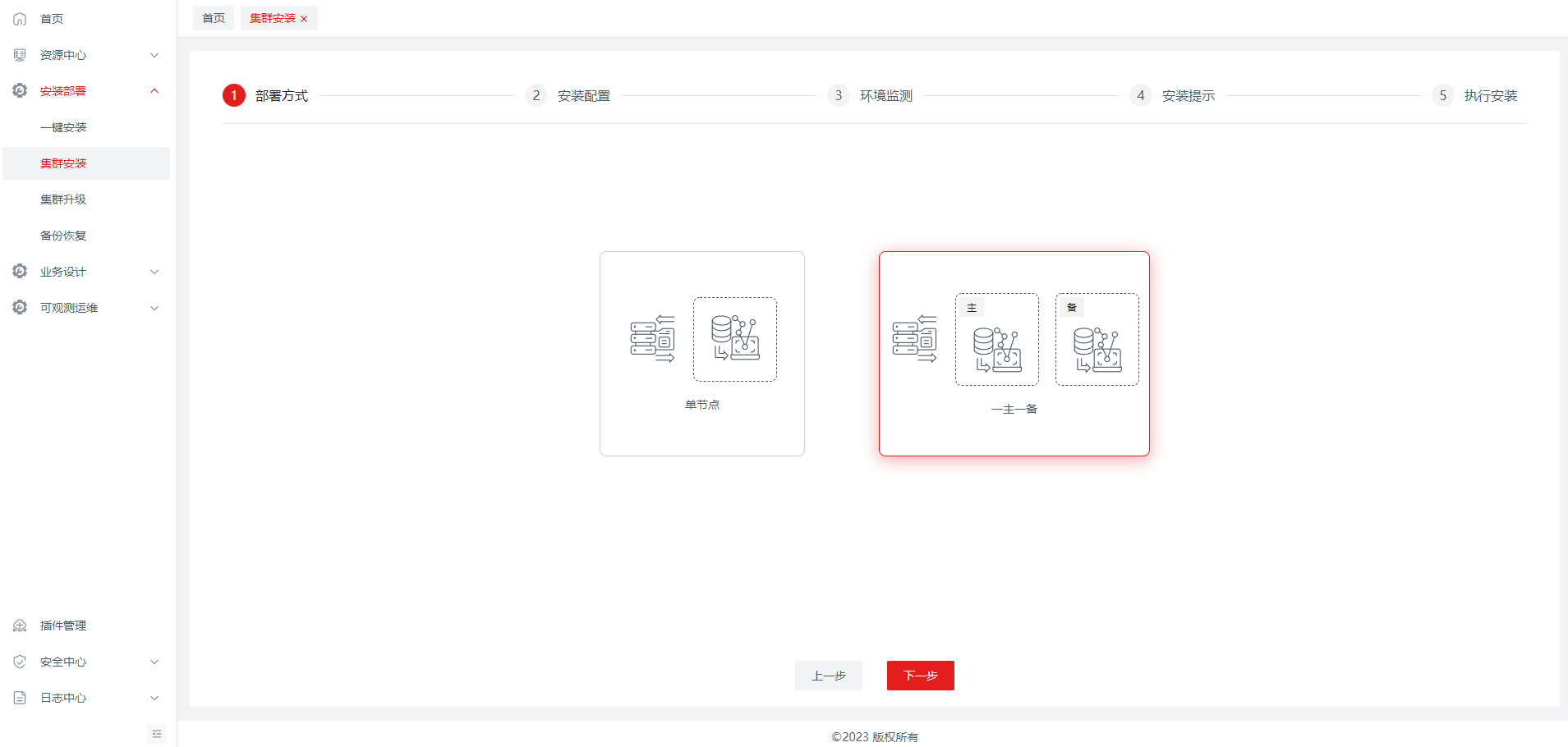Click the 日志中心 document icon
Image resolution: width=1568 pixels, height=747 pixels.
pos(20,698)
